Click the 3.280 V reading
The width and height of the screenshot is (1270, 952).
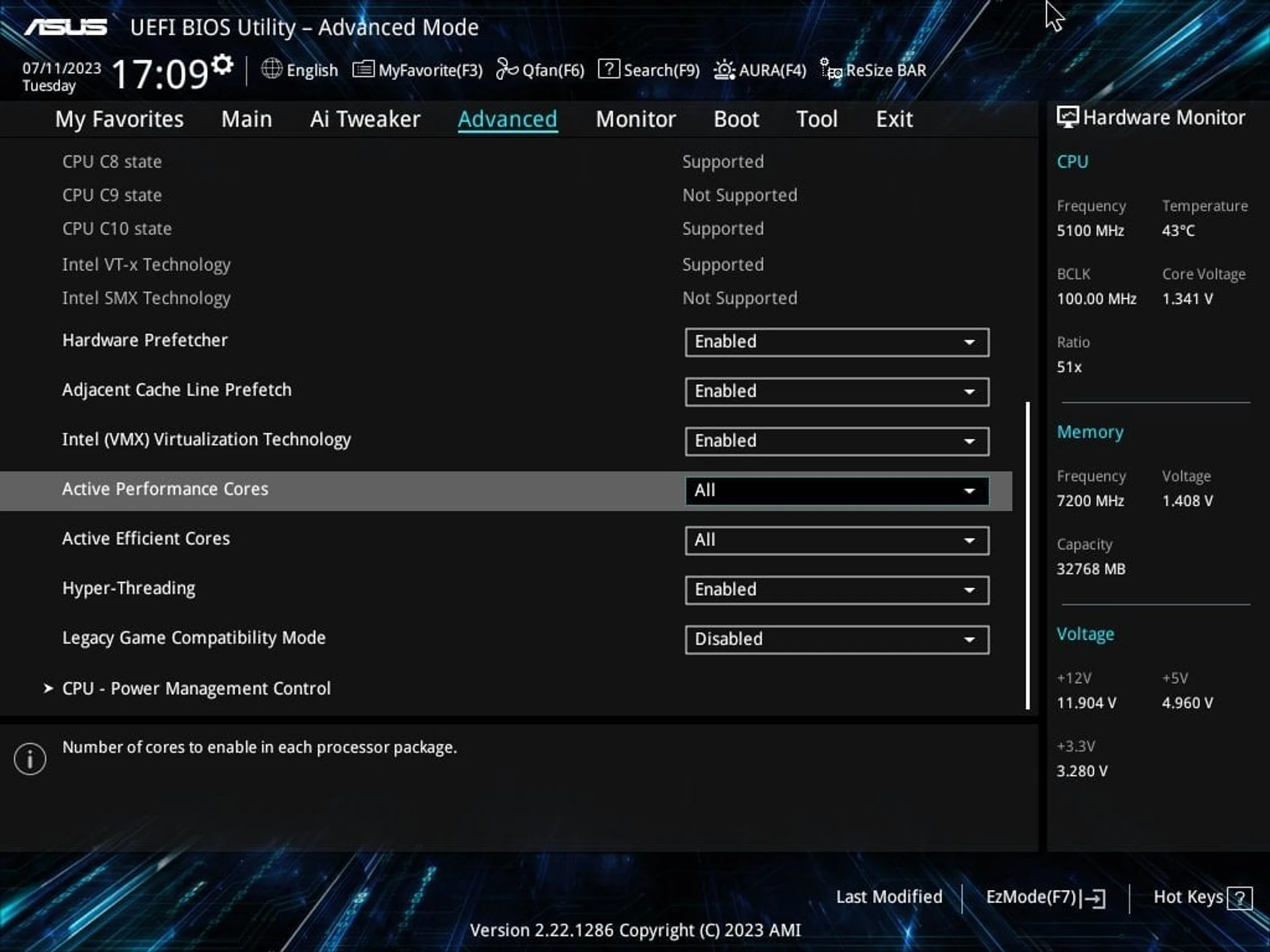coord(1081,772)
